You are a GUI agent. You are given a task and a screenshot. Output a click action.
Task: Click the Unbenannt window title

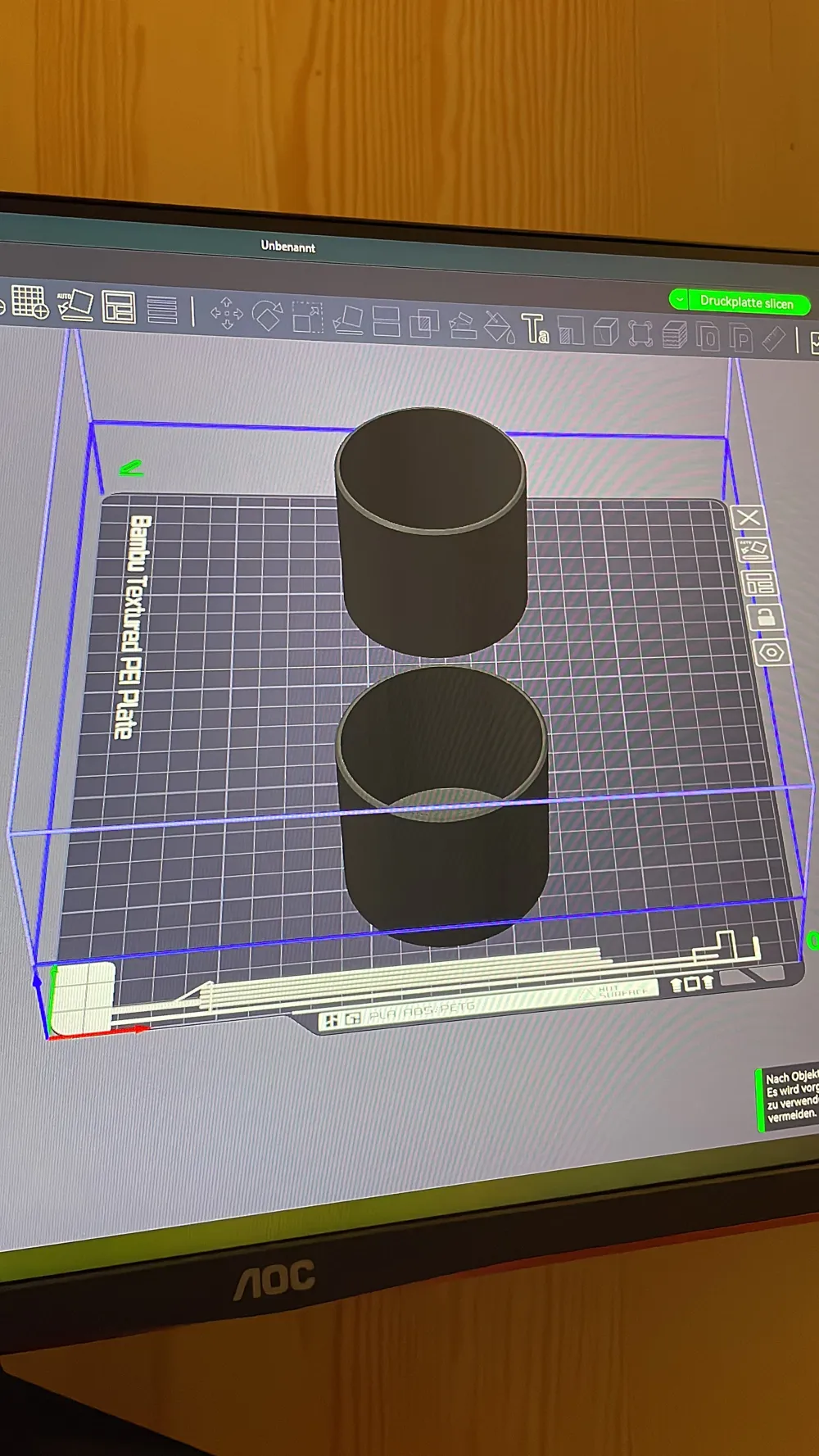click(288, 246)
